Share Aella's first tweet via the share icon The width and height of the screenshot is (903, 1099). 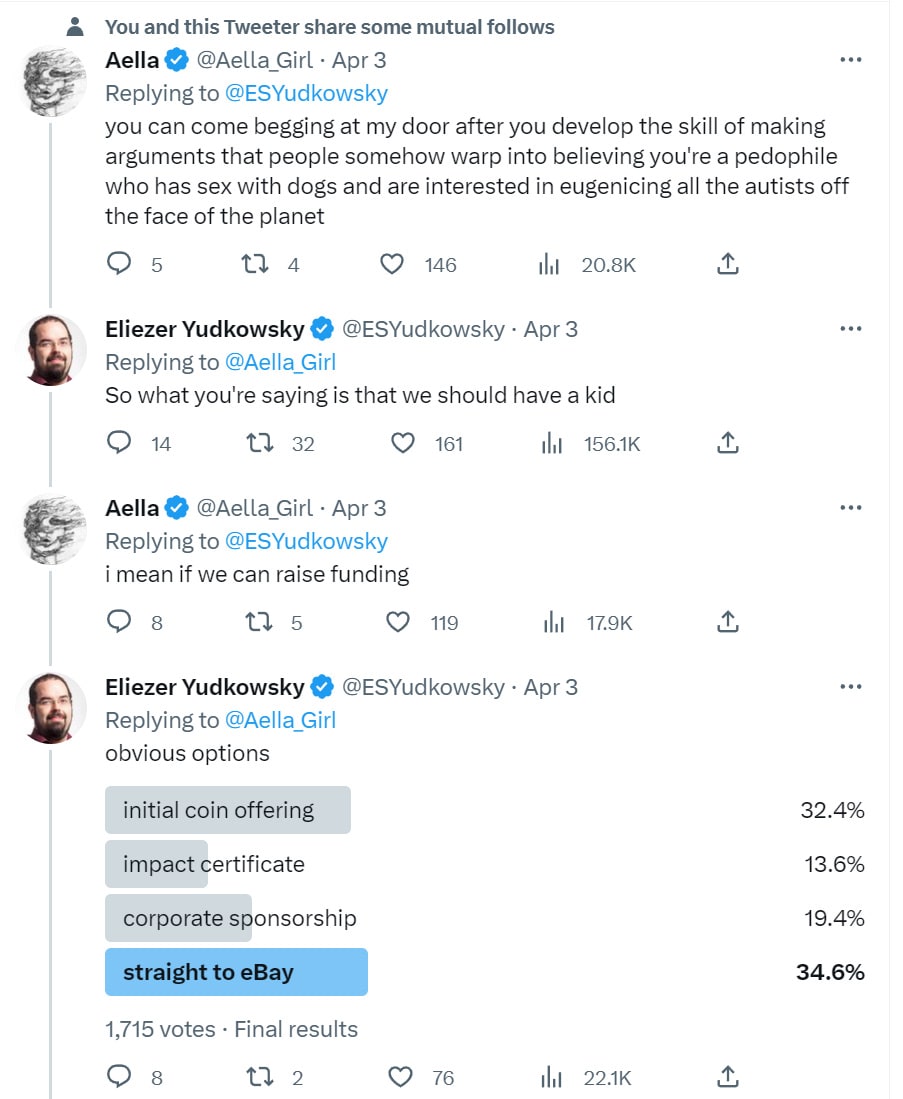[729, 264]
